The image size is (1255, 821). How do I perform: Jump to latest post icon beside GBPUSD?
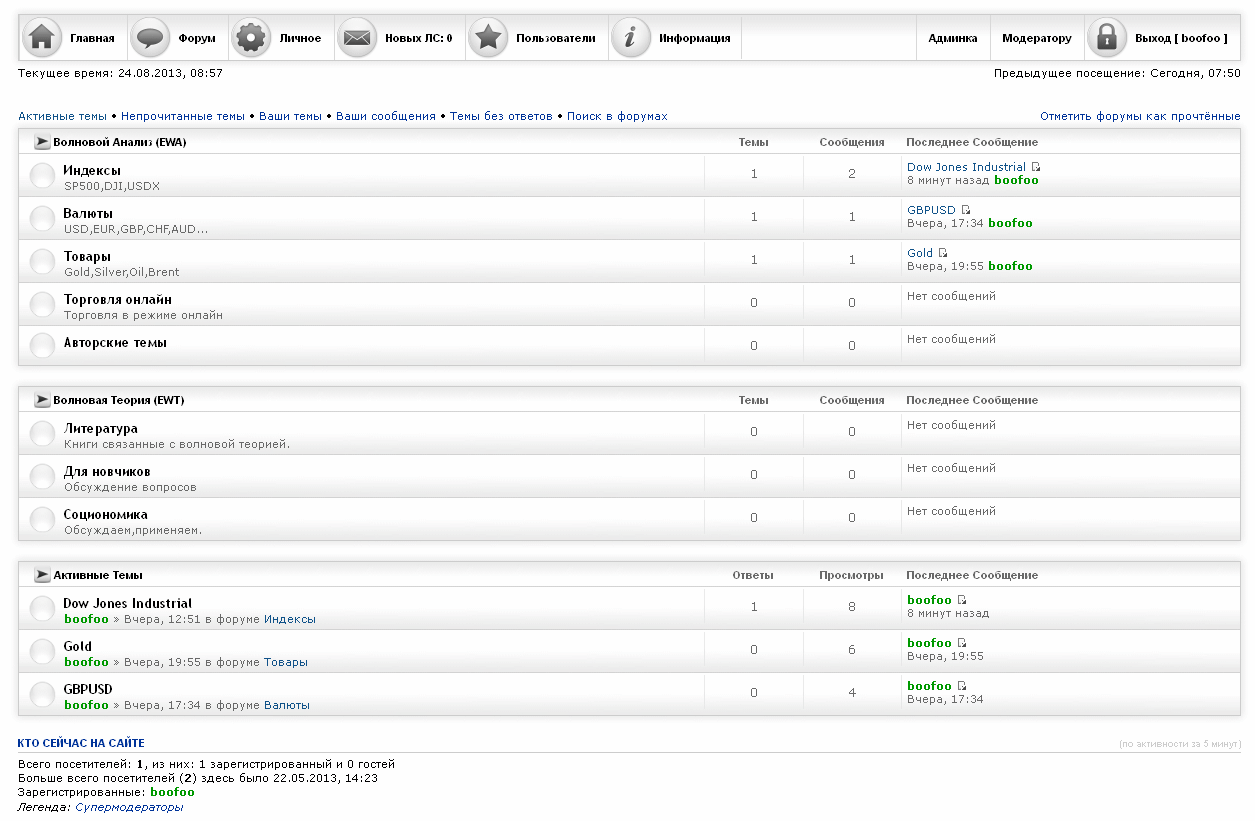966,210
